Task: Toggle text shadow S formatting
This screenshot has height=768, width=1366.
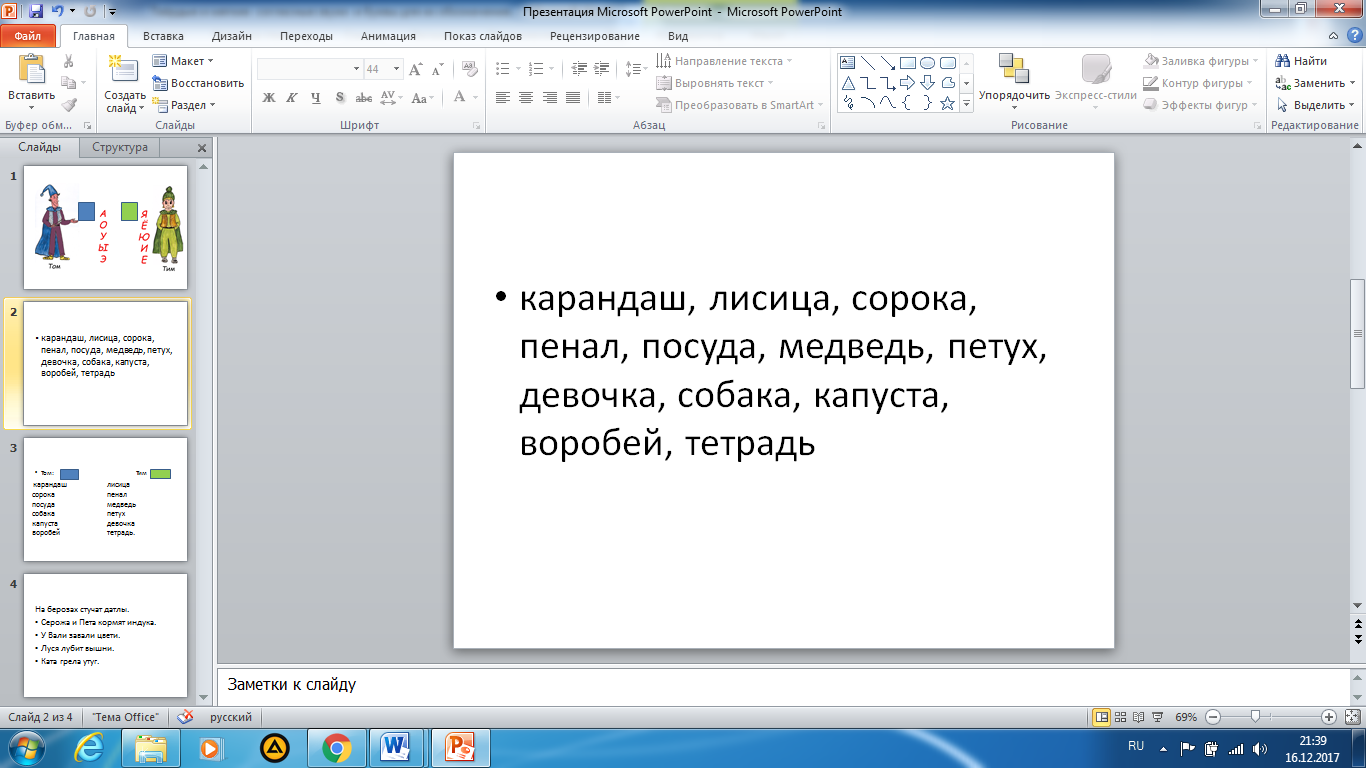Action: point(340,97)
